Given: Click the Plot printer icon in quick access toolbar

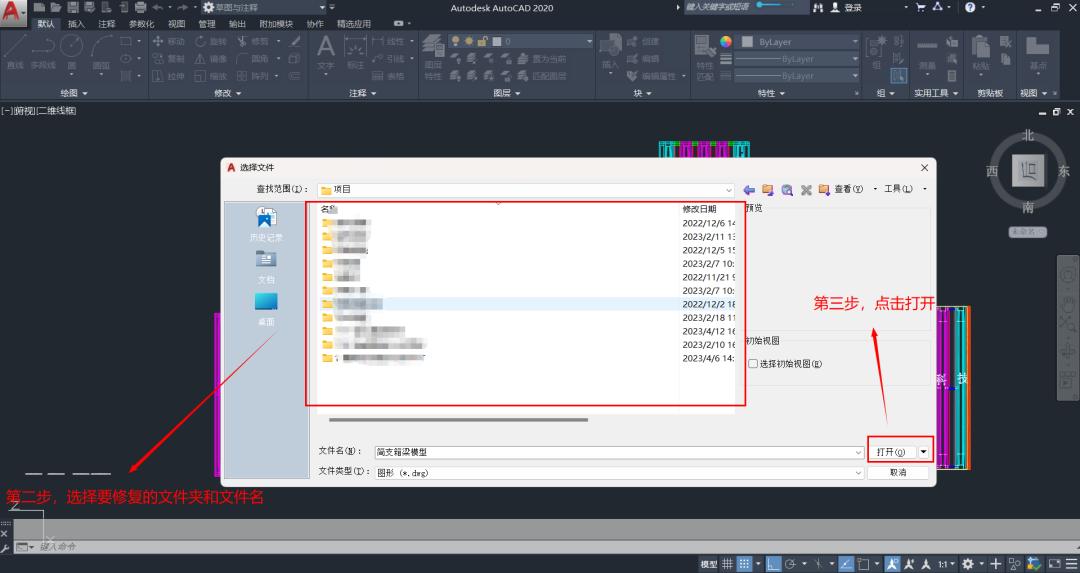Looking at the screenshot, I should coord(141,8).
